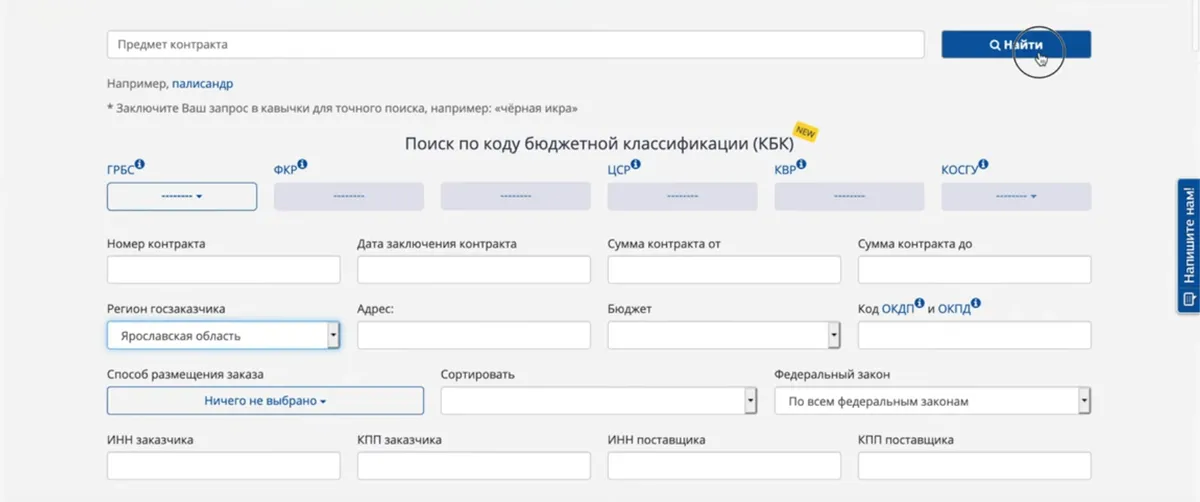This screenshot has width=1200, height=502.
Task: Expand the Сортировать dropdown
Action: click(x=598, y=401)
